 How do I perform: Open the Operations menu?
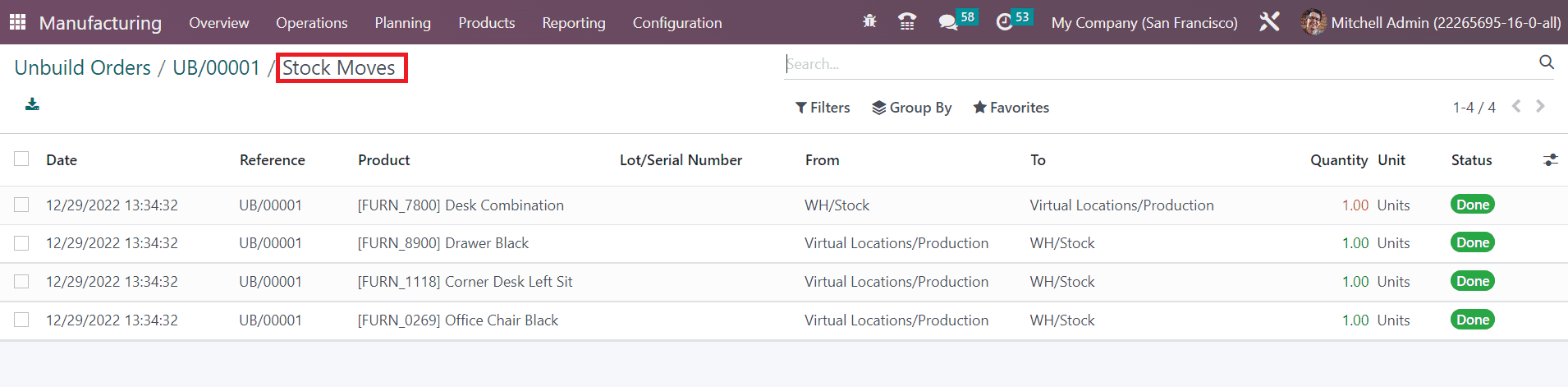point(312,23)
